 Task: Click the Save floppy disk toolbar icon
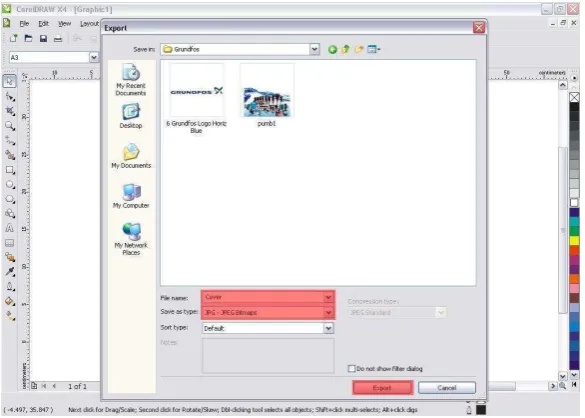pyautogui.click(x=43, y=38)
